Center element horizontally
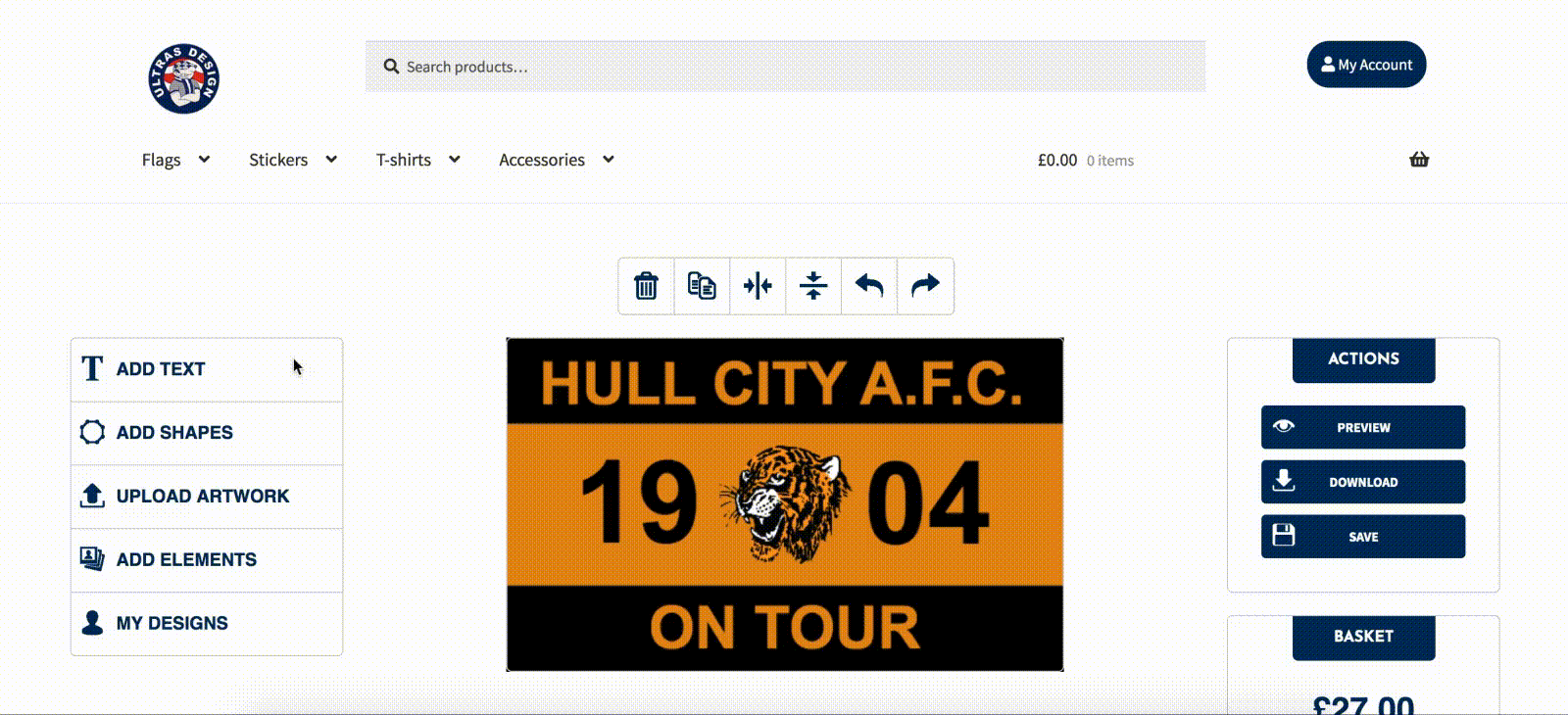 point(758,286)
